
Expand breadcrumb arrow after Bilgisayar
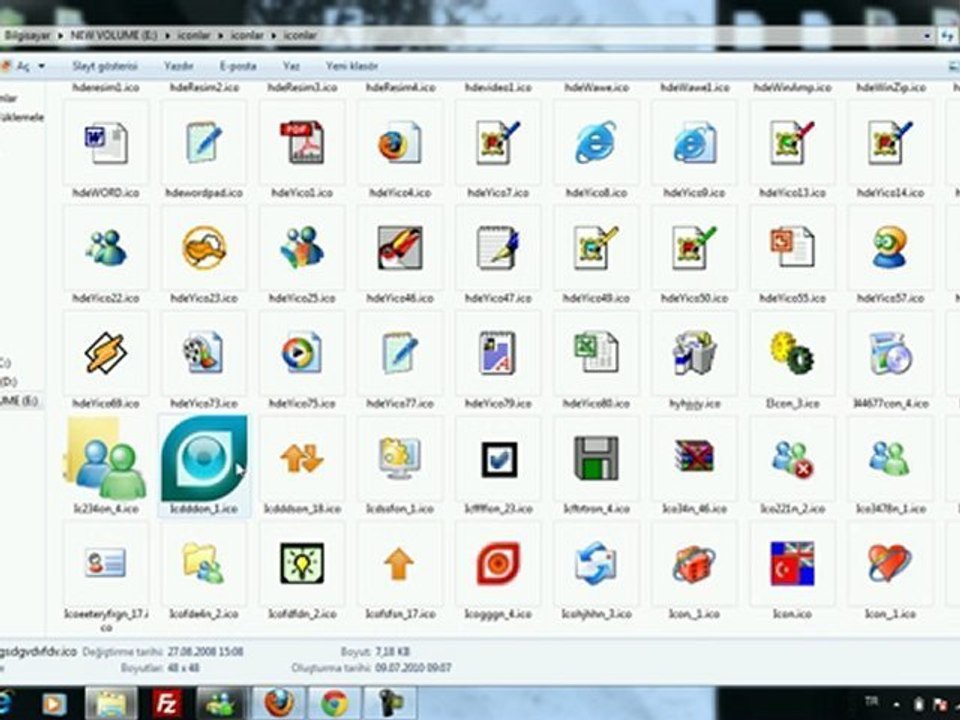61,36
